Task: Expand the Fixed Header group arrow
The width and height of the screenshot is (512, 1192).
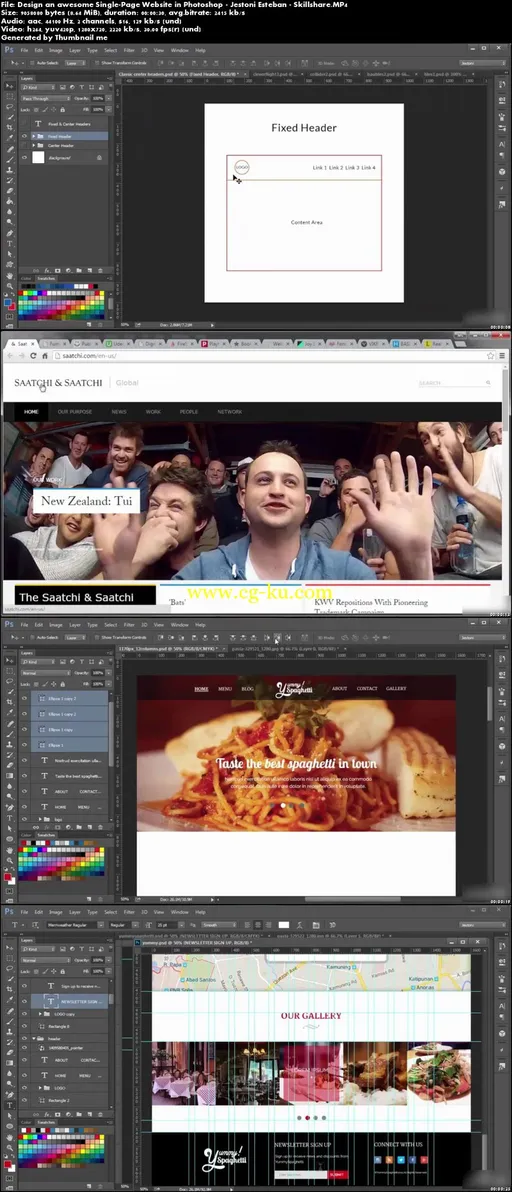Action: tap(33, 136)
